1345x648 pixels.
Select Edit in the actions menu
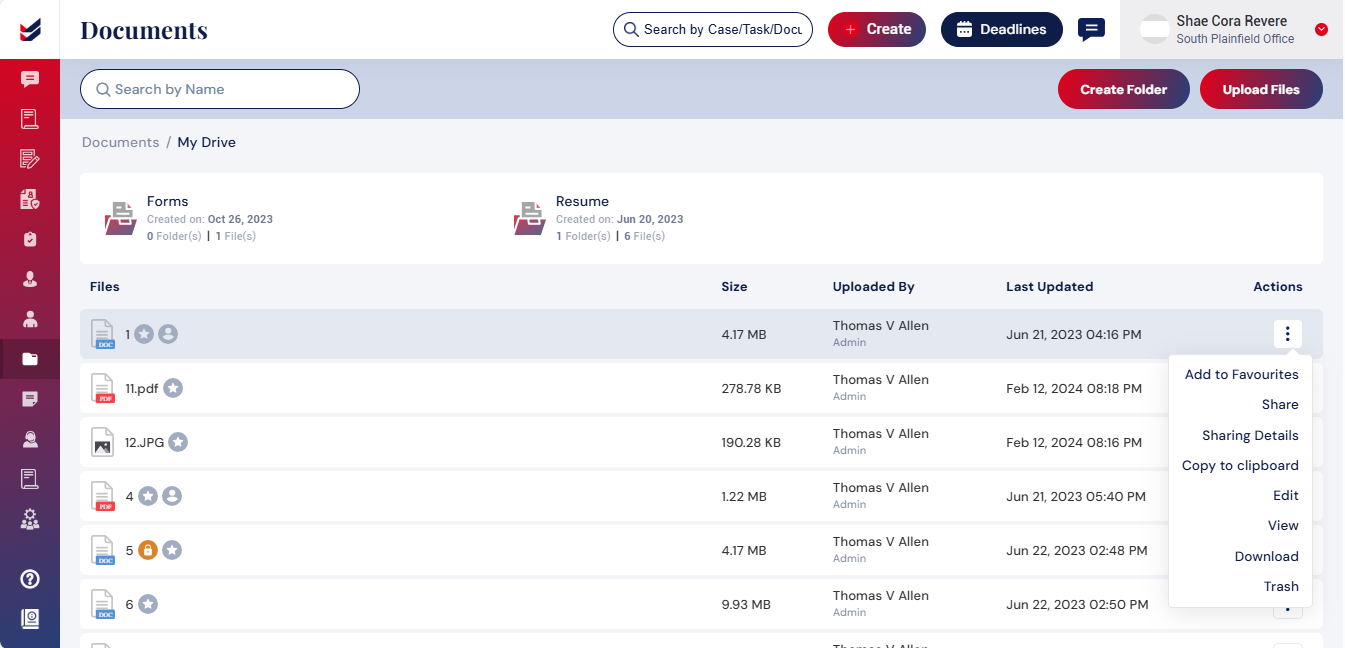[x=1286, y=496]
